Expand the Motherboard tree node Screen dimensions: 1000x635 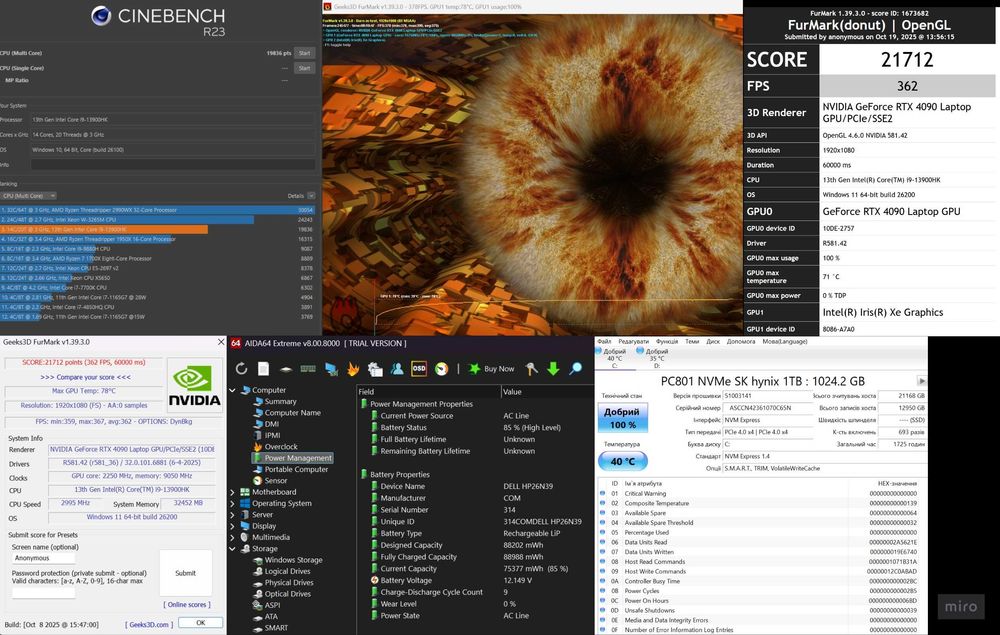pos(233,492)
